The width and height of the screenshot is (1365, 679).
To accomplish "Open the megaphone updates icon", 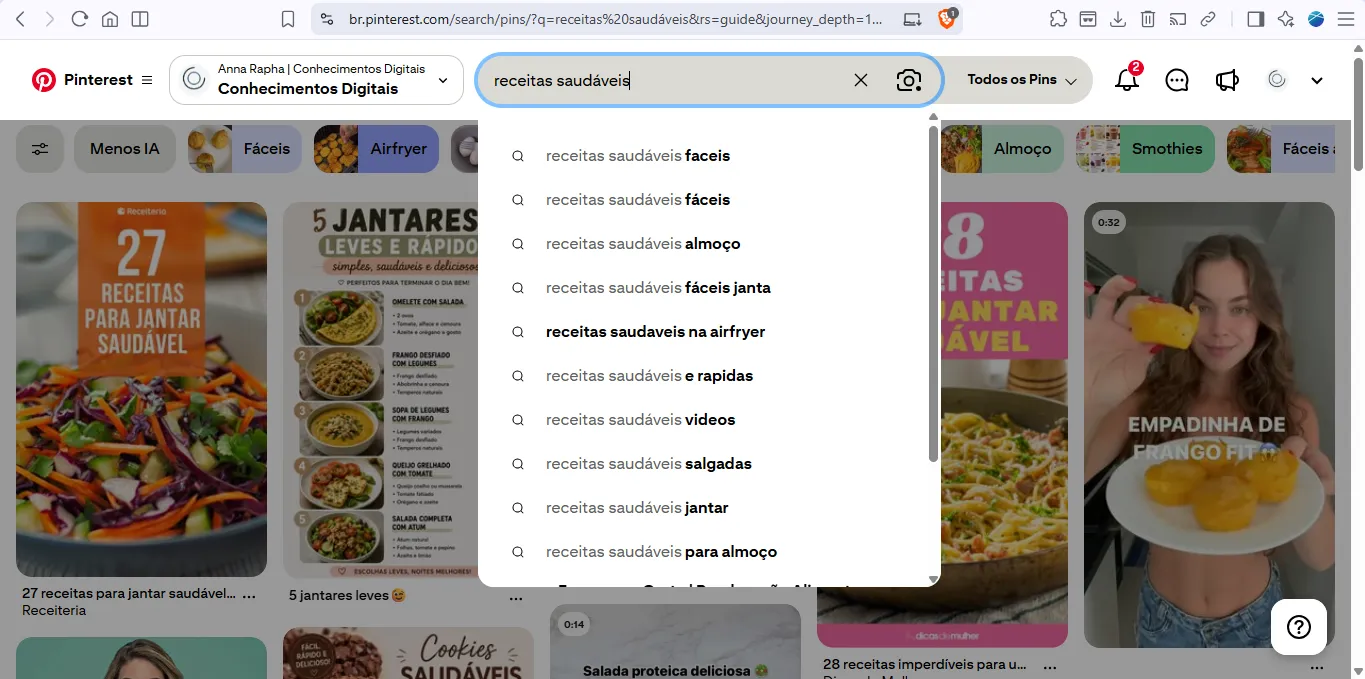I will point(1227,80).
